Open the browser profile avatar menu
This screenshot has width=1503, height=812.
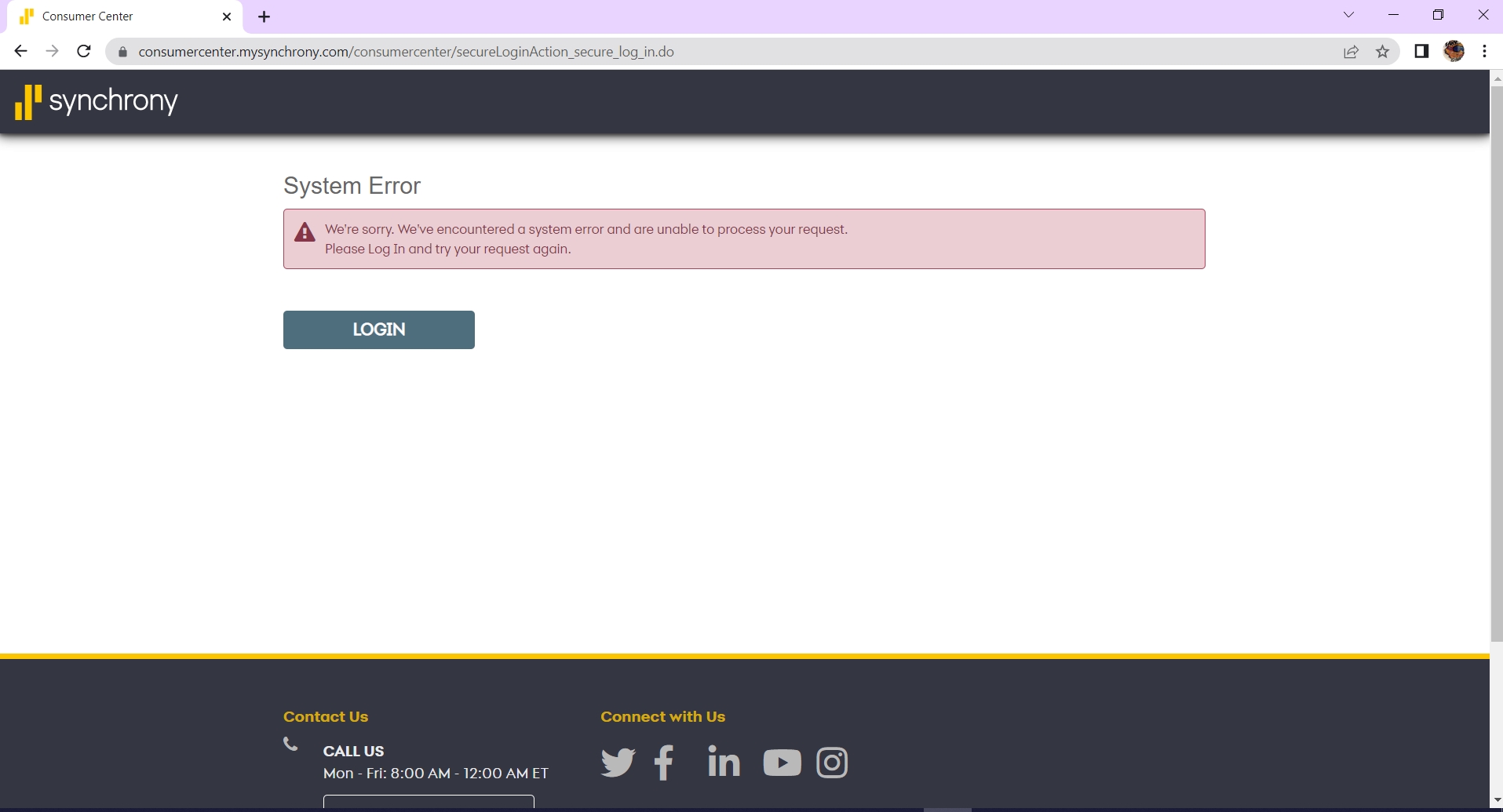tap(1454, 51)
